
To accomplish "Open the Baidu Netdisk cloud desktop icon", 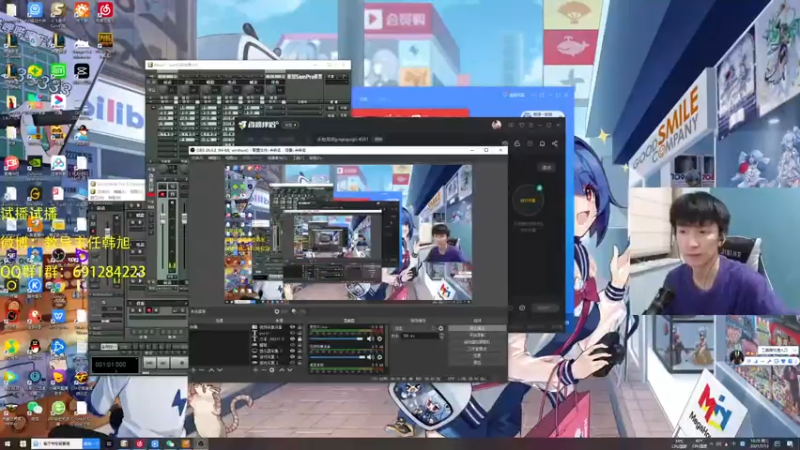I will pyautogui.click(x=58, y=163).
